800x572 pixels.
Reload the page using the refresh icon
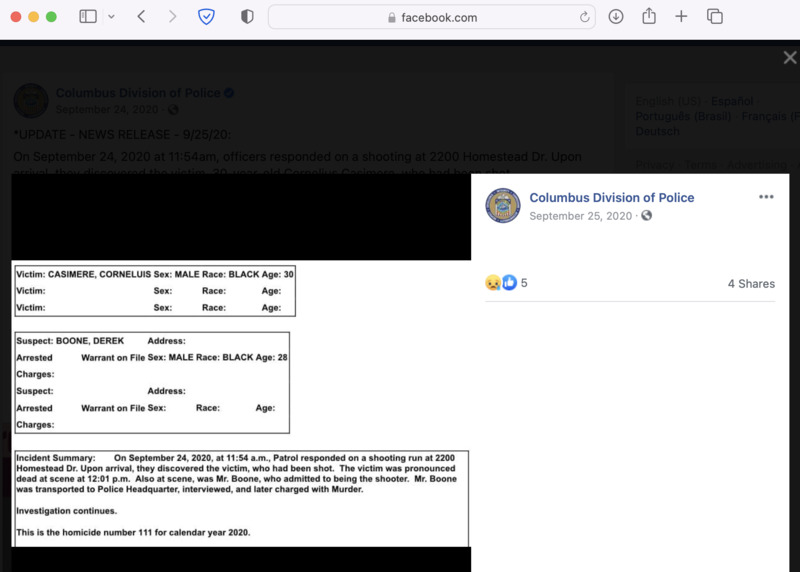[x=584, y=17]
